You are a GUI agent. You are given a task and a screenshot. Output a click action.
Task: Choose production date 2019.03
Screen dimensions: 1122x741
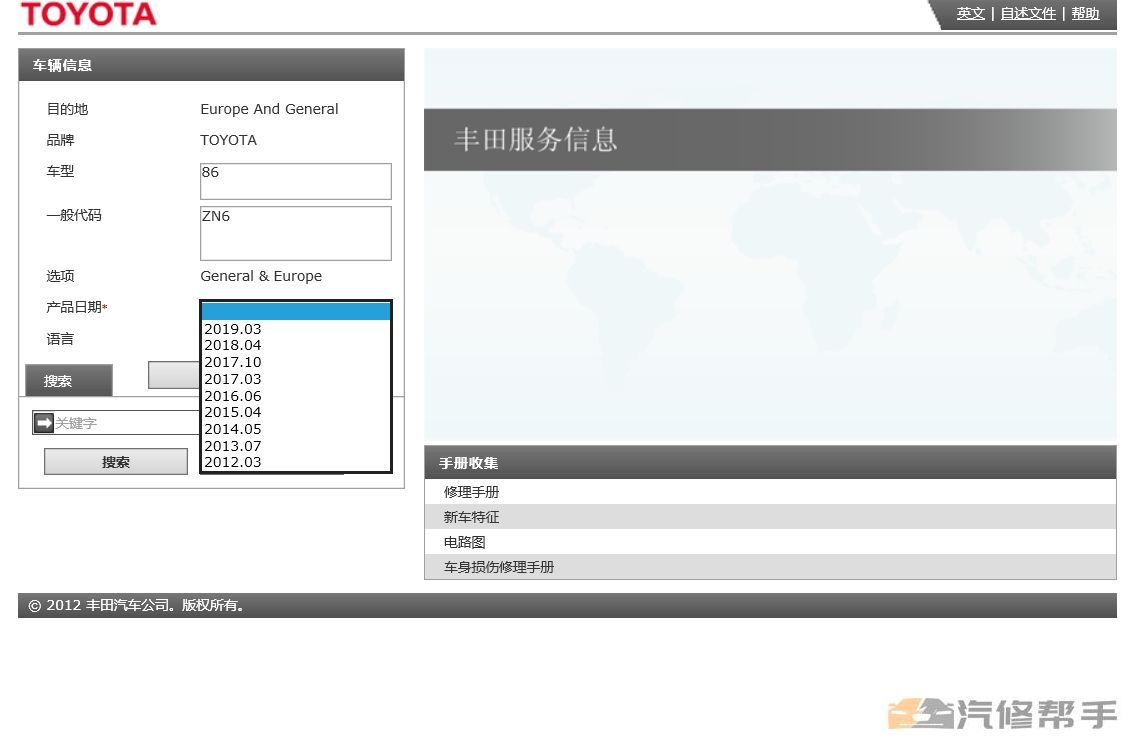[x=296, y=329]
